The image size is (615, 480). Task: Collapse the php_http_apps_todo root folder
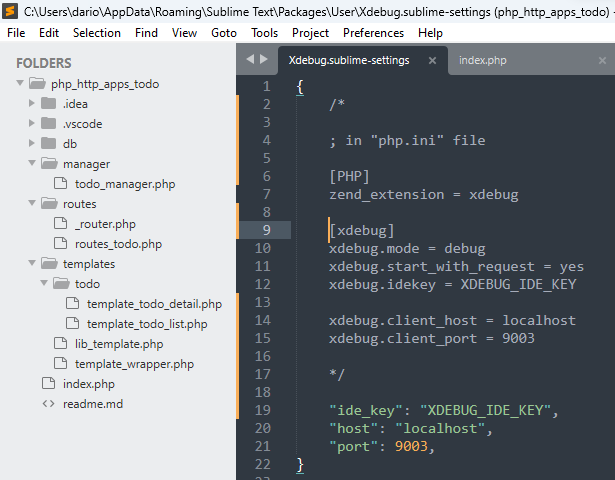[20, 83]
